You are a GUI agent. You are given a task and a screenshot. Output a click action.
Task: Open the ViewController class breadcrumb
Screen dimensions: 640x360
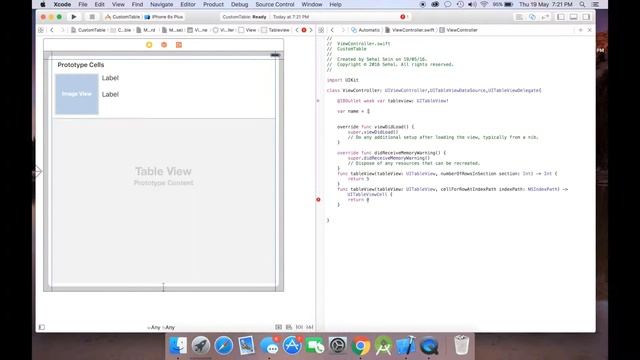(458, 30)
